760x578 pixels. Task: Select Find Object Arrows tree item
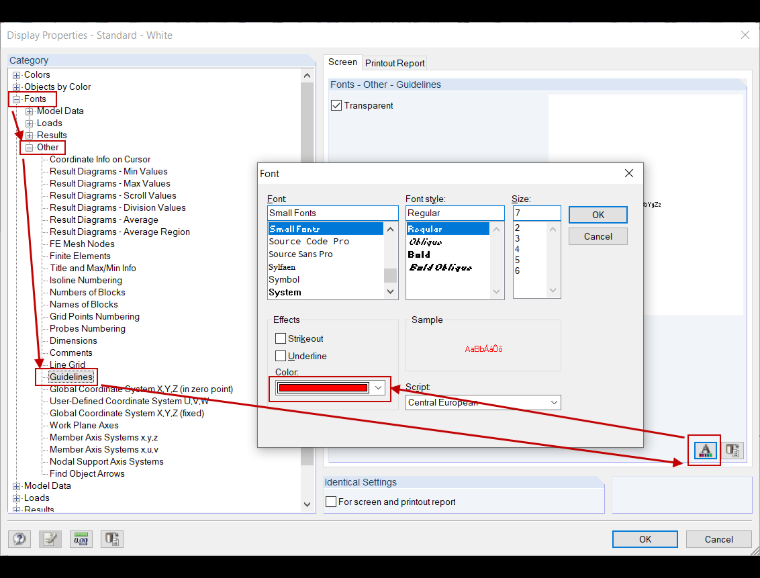pos(87,473)
